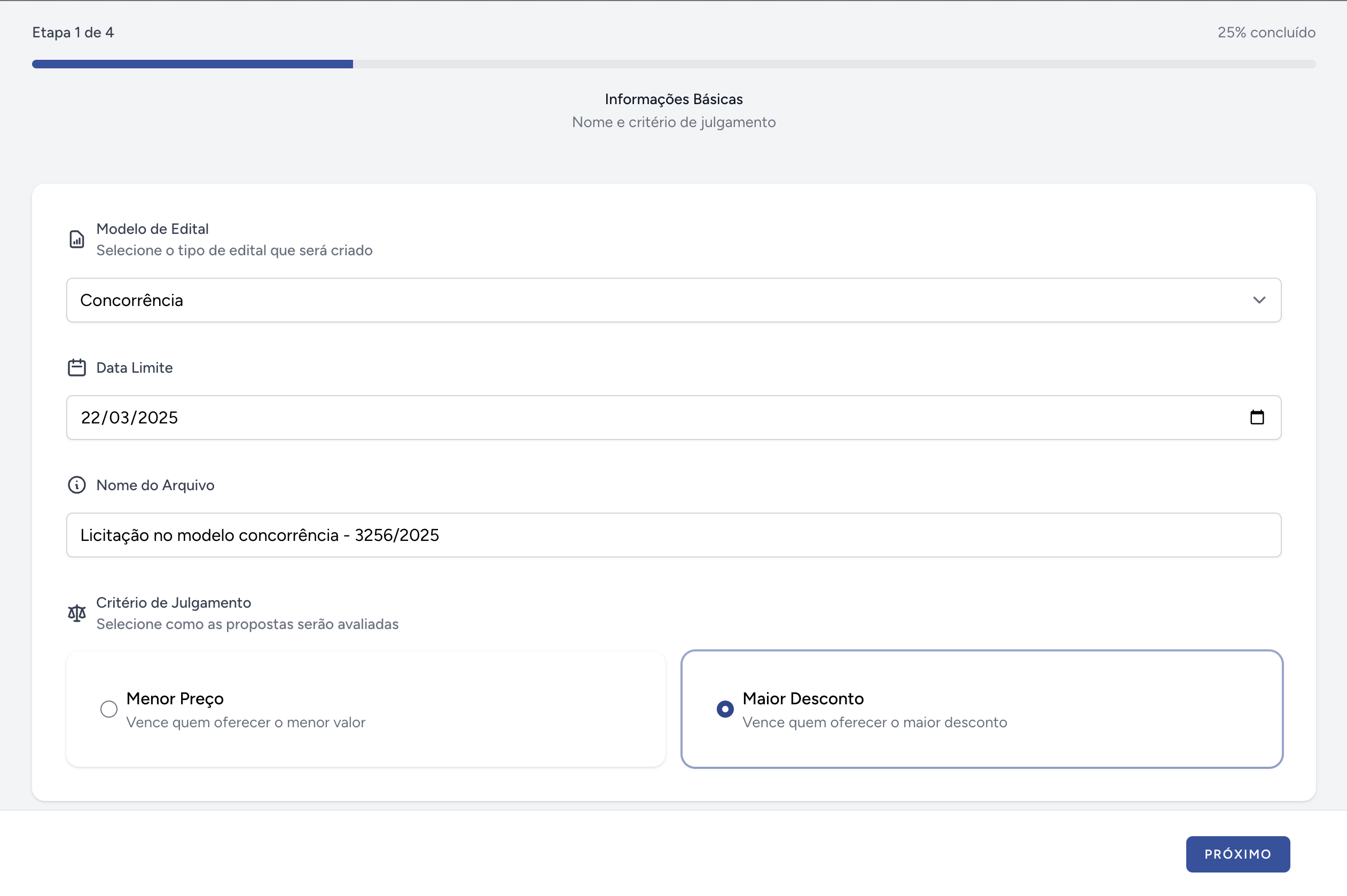Click the blue filled progress bar segment

192,64
